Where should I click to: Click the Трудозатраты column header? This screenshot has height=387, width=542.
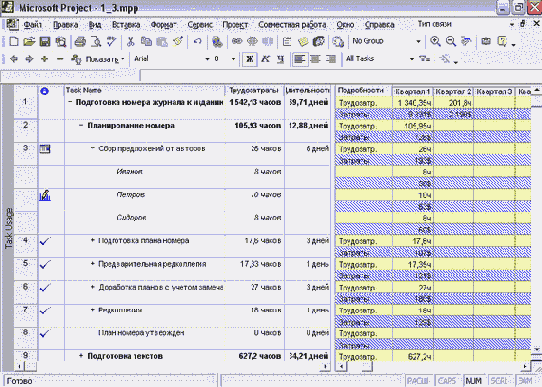coord(254,91)
